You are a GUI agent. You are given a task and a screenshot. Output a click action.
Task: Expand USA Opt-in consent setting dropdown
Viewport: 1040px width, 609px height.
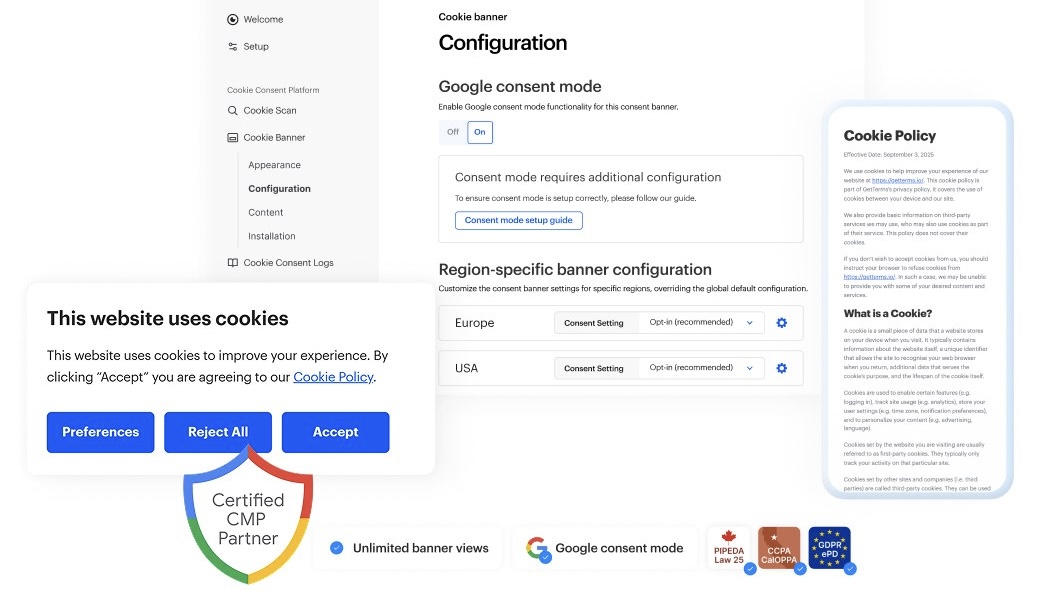704,368
